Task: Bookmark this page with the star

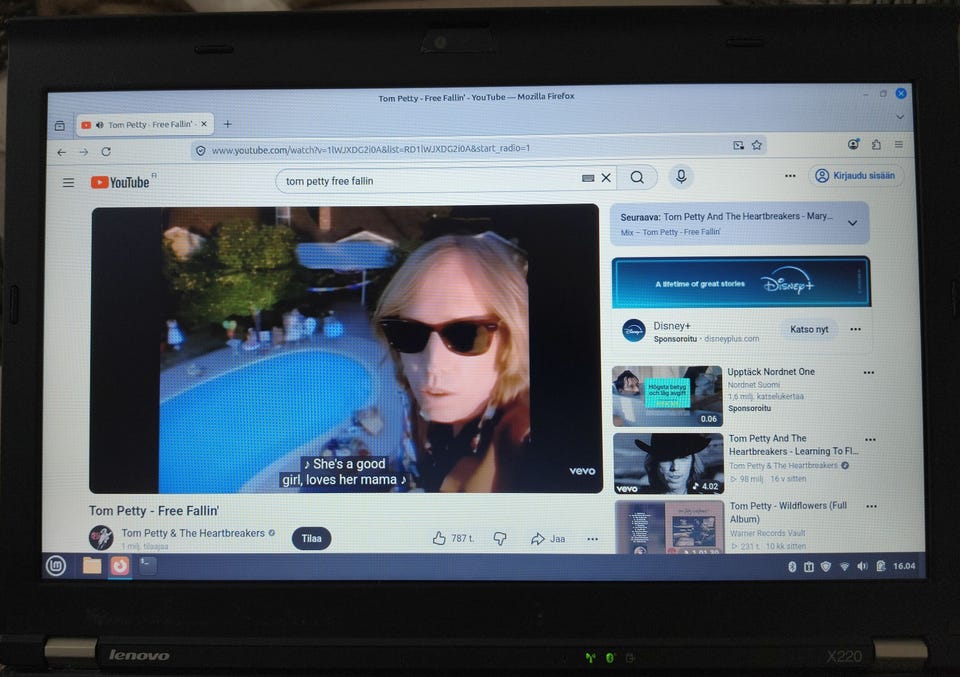Action: point(757,145)
